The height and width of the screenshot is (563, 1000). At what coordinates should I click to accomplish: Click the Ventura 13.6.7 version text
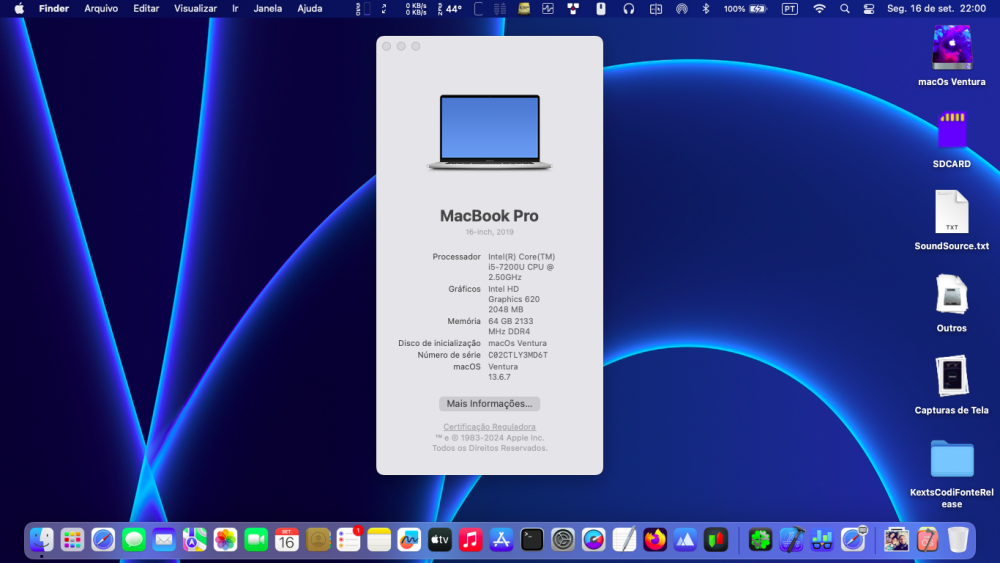tap(503, 372)
